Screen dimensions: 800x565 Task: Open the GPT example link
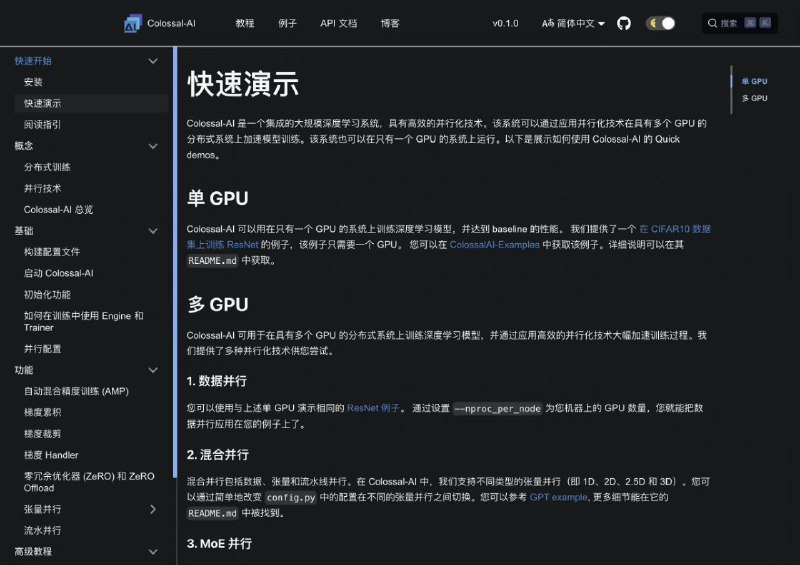tap(558, 497)
